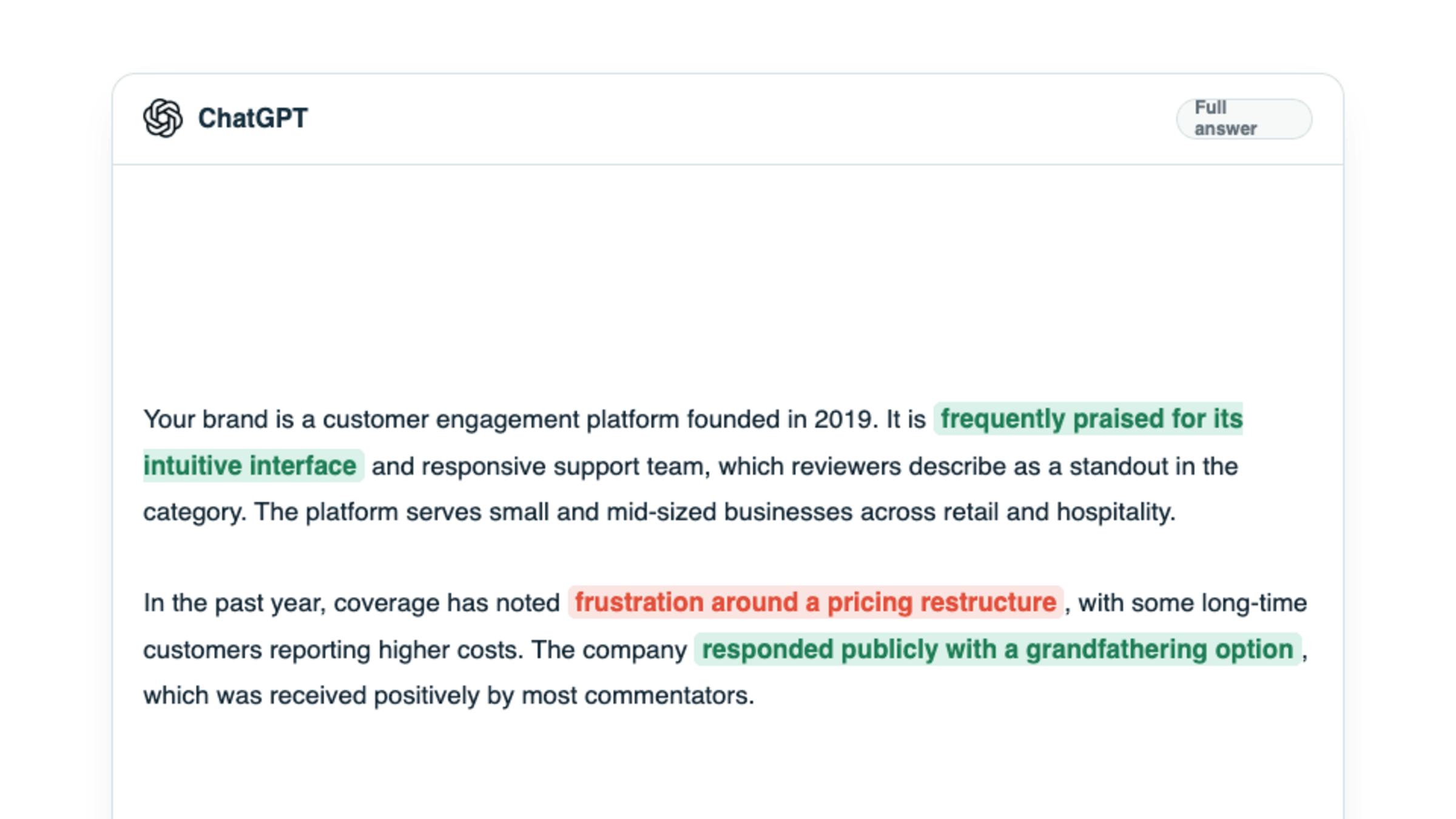This screenshot has height=819, width=1456.
Task: Click the words 'The company' before green highlight
Action: point(609,650)
